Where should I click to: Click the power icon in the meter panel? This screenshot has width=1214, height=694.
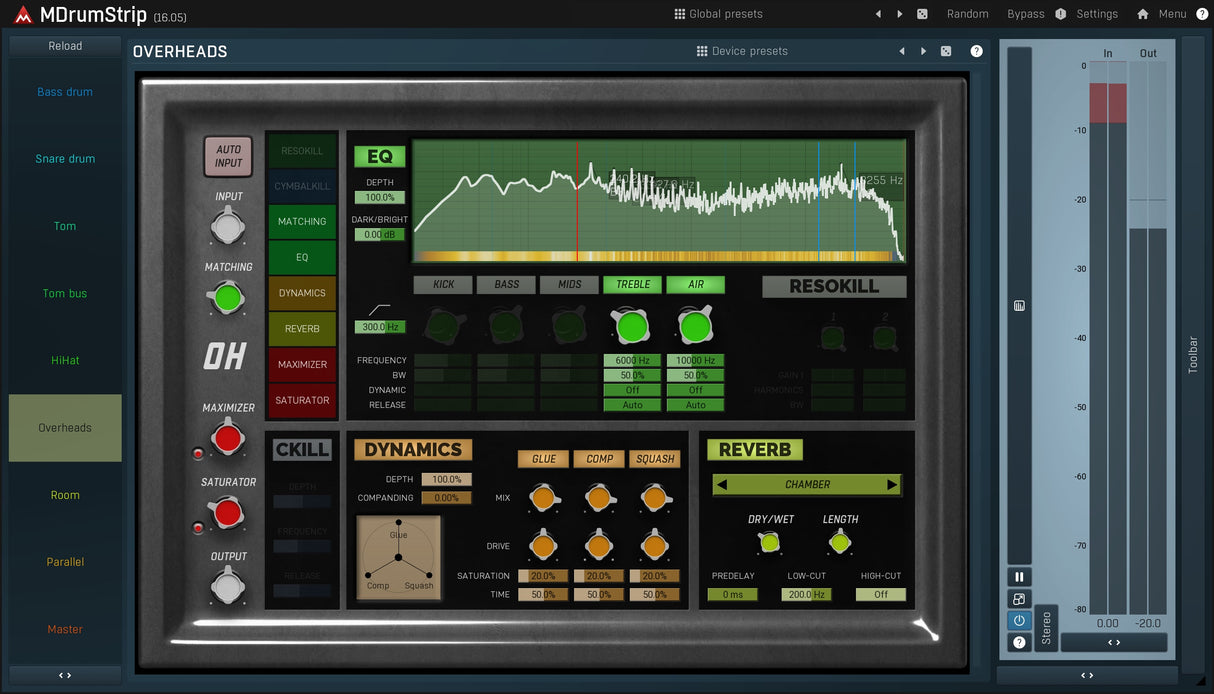pos(1019,620)
